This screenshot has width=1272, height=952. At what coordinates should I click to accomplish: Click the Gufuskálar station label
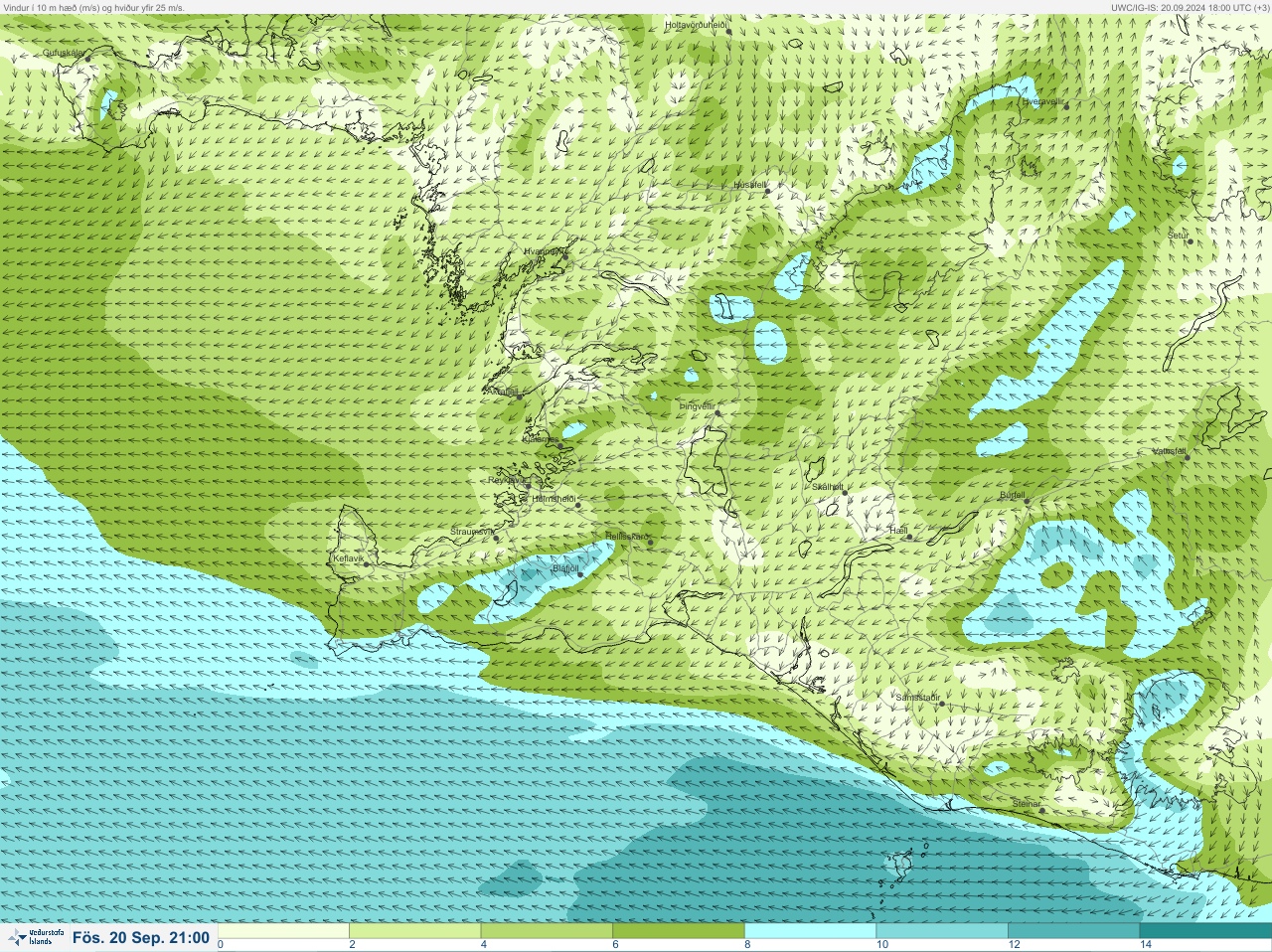(64, 53)
